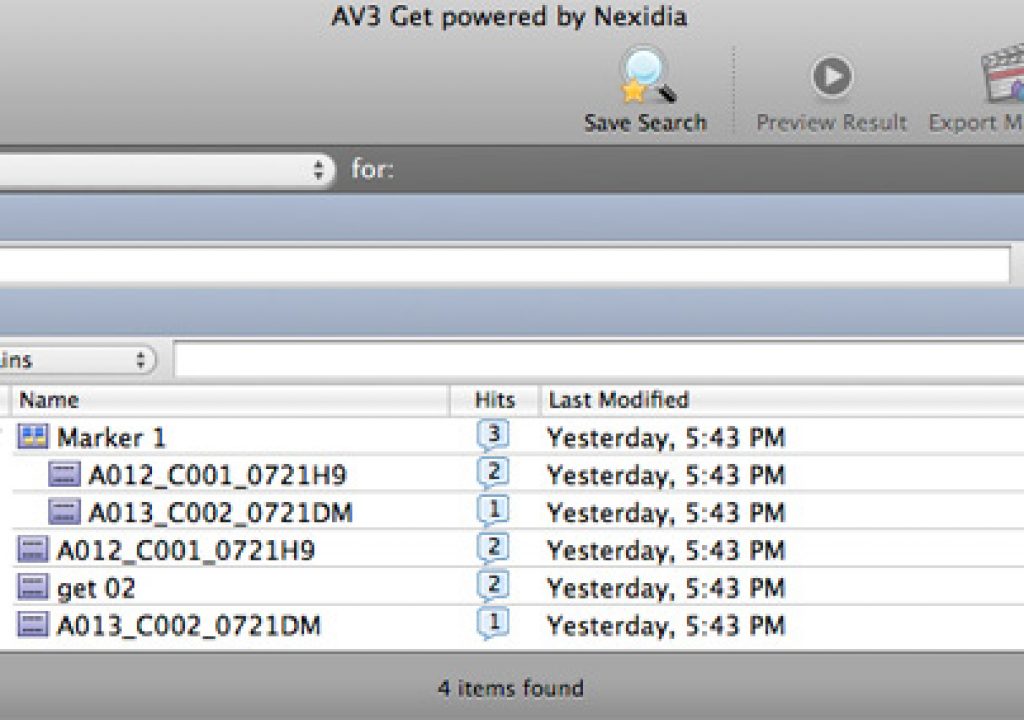Screen dimensions: 1024x720
Task: Click the Preview Result play button
Action: click(831, 76)
